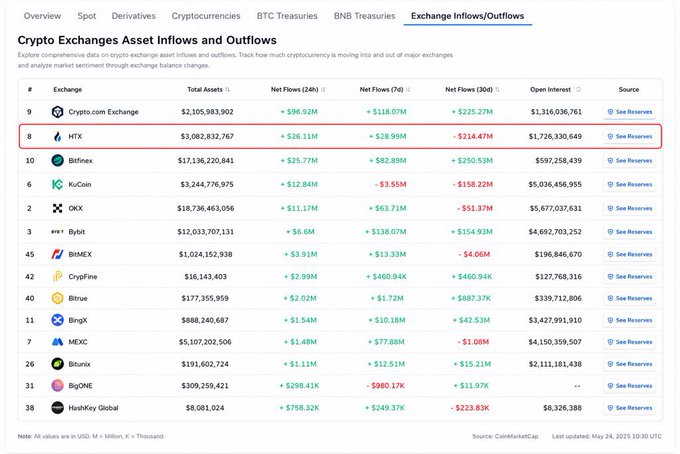The height and width of the screenshot is (454, 680).
Task: See Reserves for Bitfinex
Action: coord(629,160)
